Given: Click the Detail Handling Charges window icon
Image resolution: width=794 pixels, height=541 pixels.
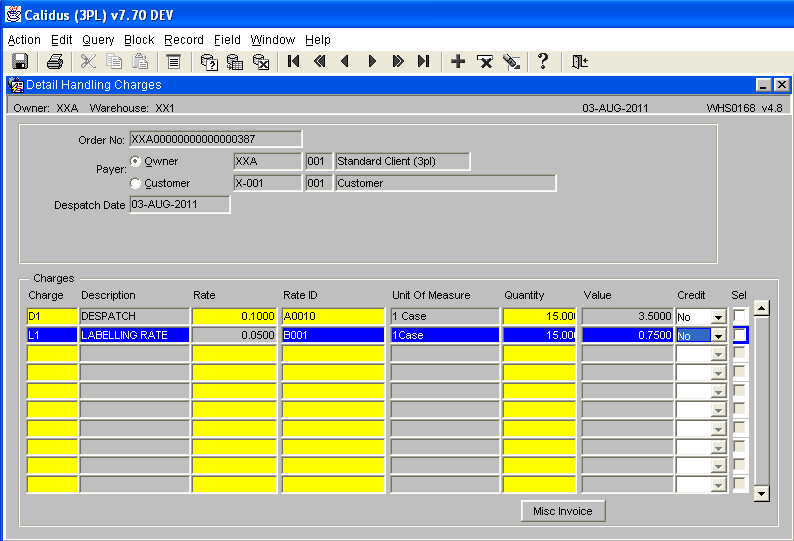Looking at the screenshot, I should tap(16, 85).
